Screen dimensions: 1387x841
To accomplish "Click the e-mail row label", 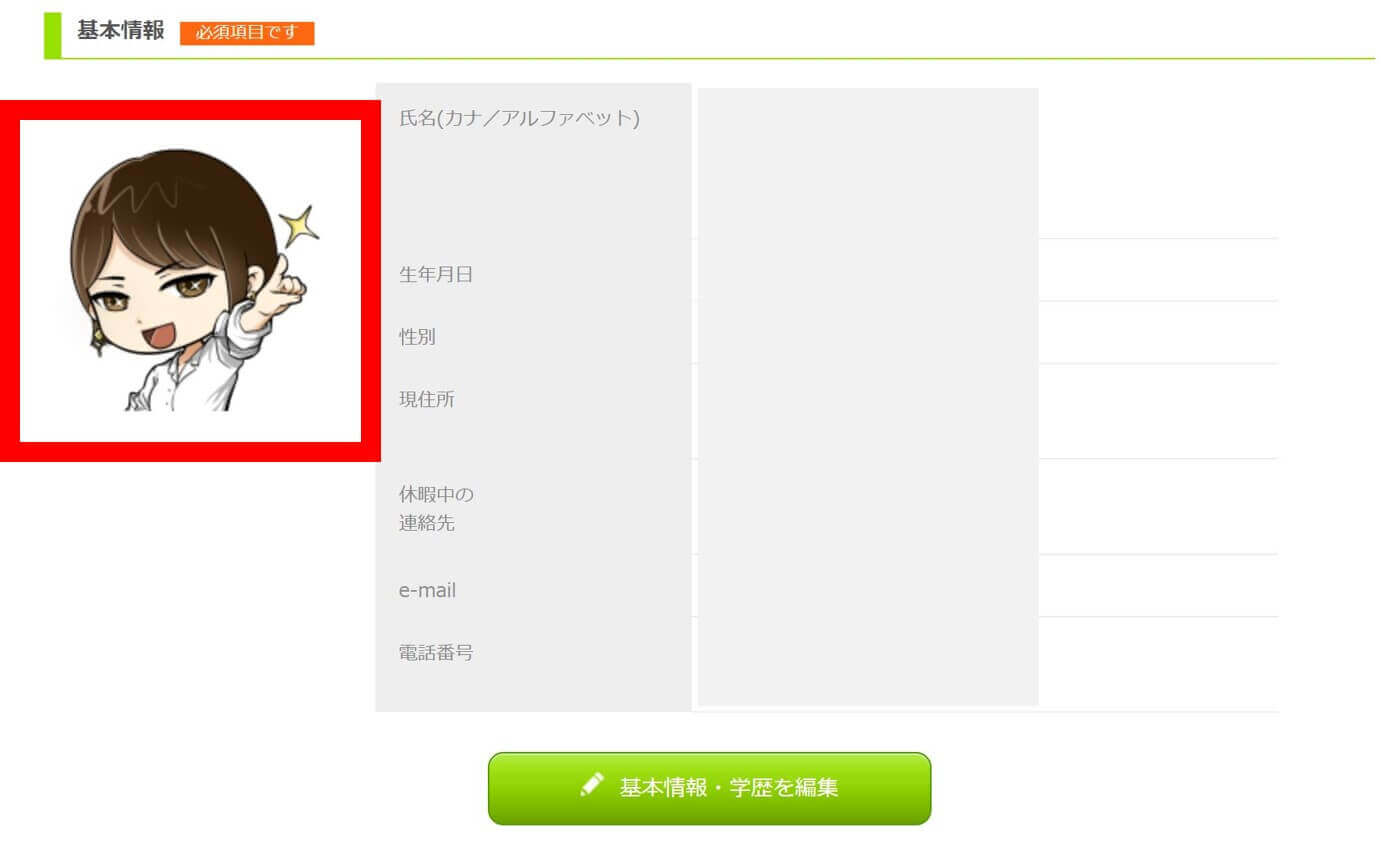I will pos(427,590).
